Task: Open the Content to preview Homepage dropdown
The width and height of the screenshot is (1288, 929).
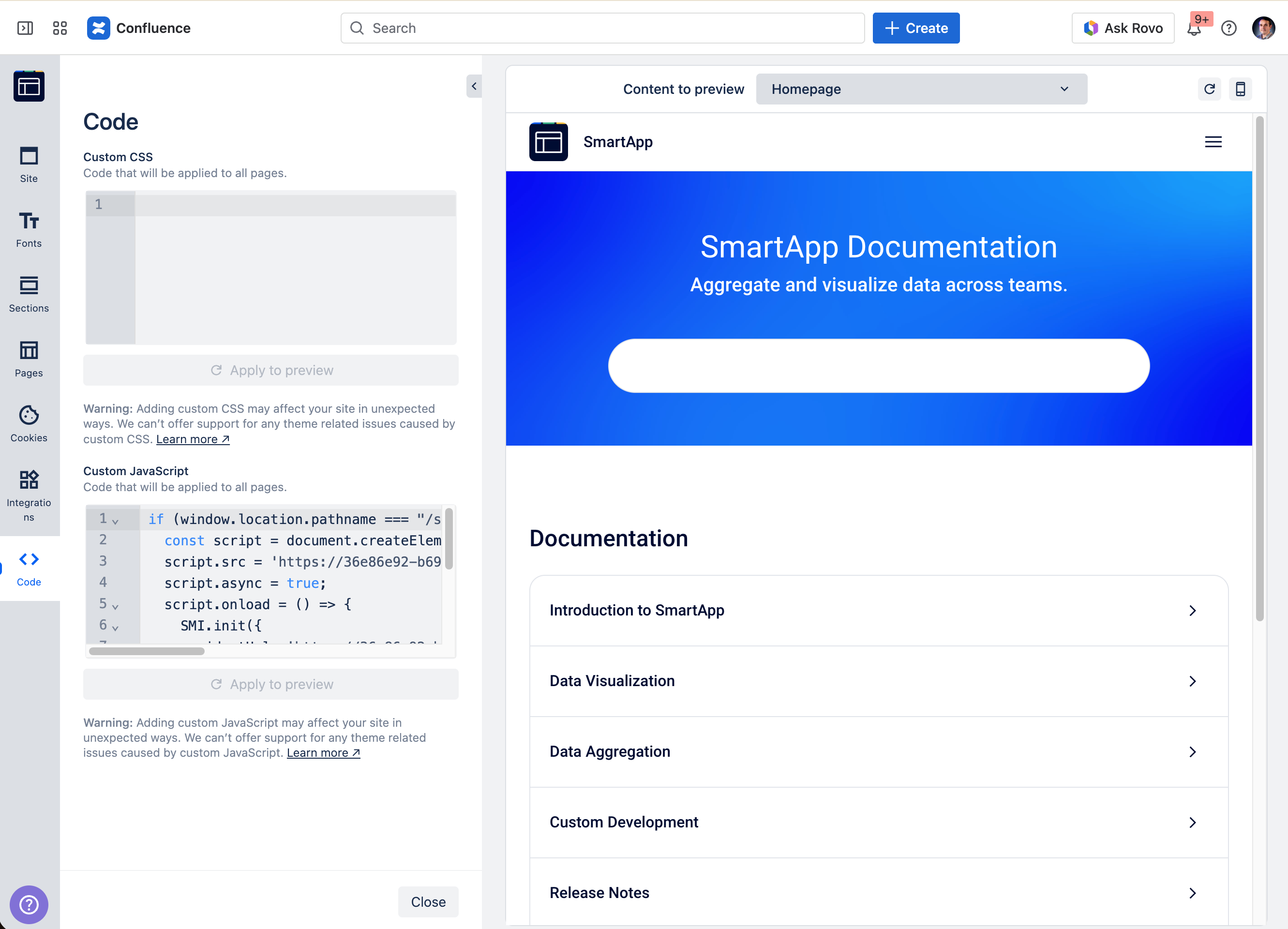Action: point(921,89)
